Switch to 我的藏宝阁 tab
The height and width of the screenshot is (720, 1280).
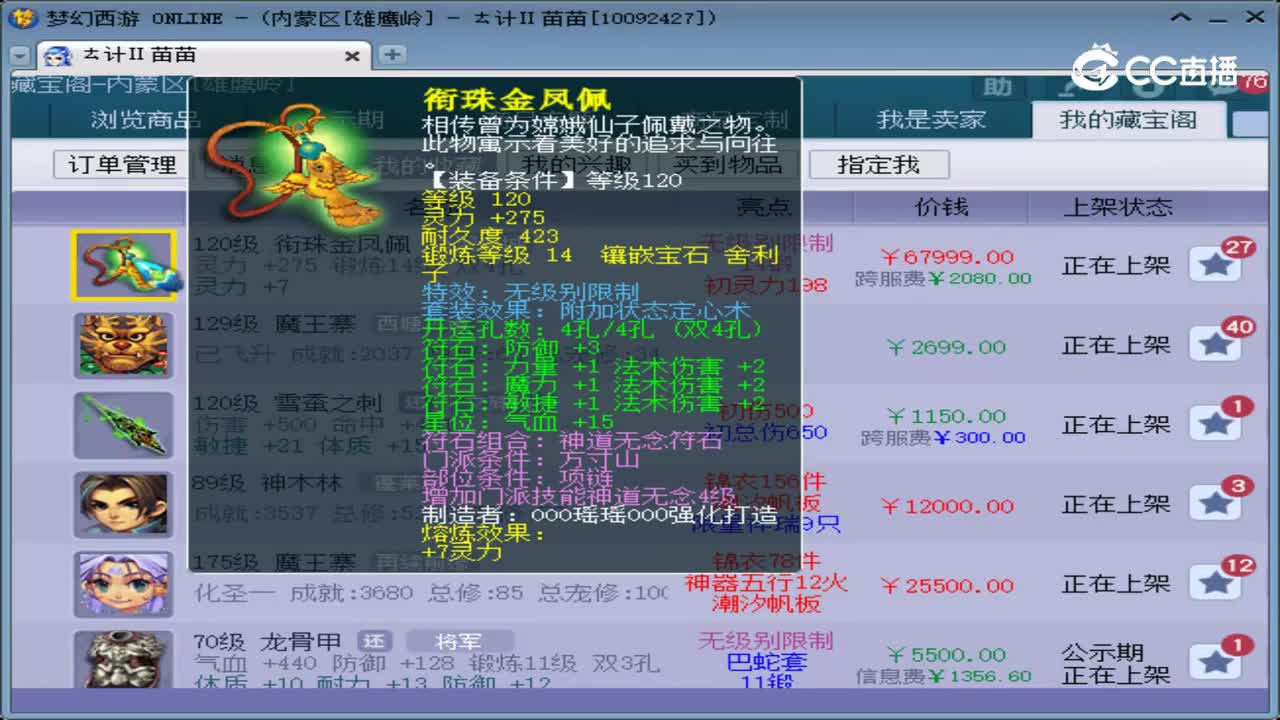pos(1129,119)
